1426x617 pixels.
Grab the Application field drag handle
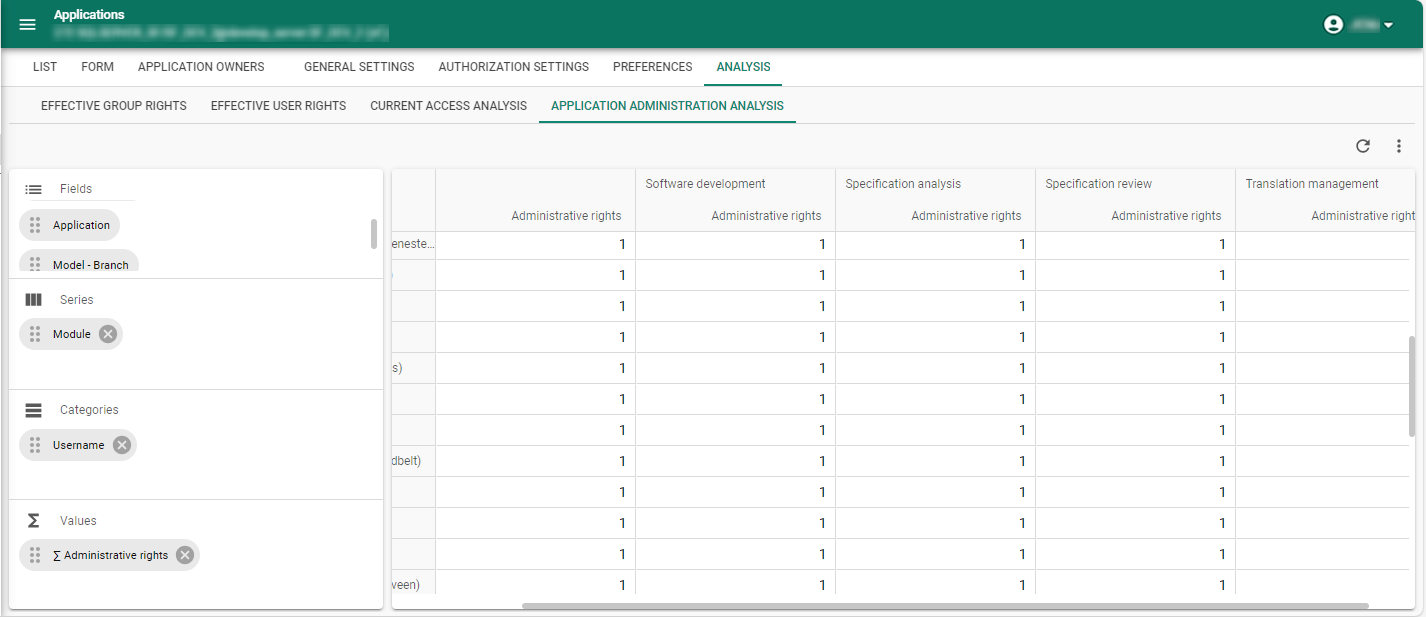tap(35, 225)
